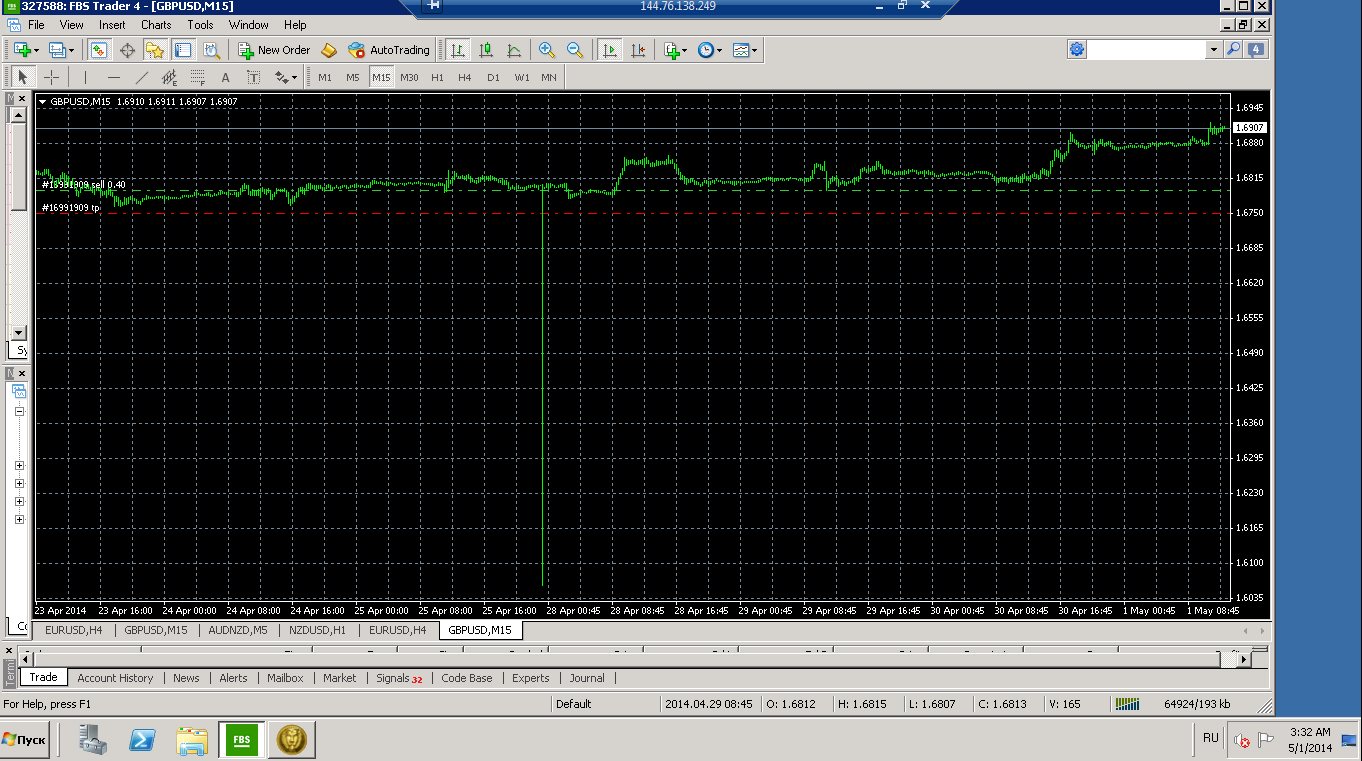Toggle the Terminal window icon
The height and width of the screenshot is (761, 1362).
[x=183, y=49]
